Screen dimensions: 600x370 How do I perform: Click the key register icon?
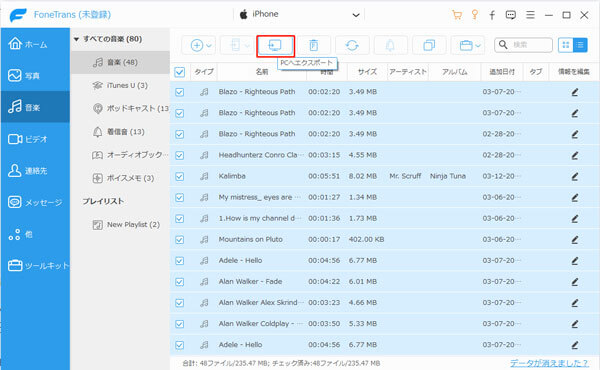point(474,15)
